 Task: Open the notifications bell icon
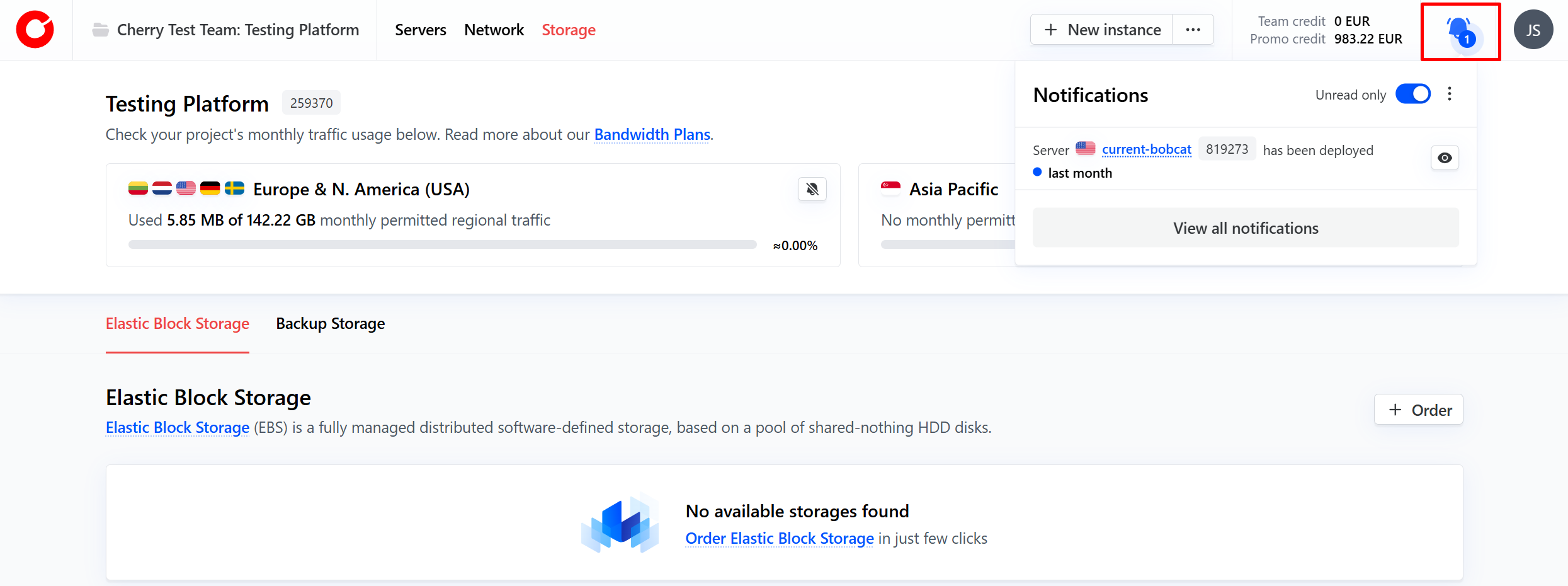pos(1460,31)
